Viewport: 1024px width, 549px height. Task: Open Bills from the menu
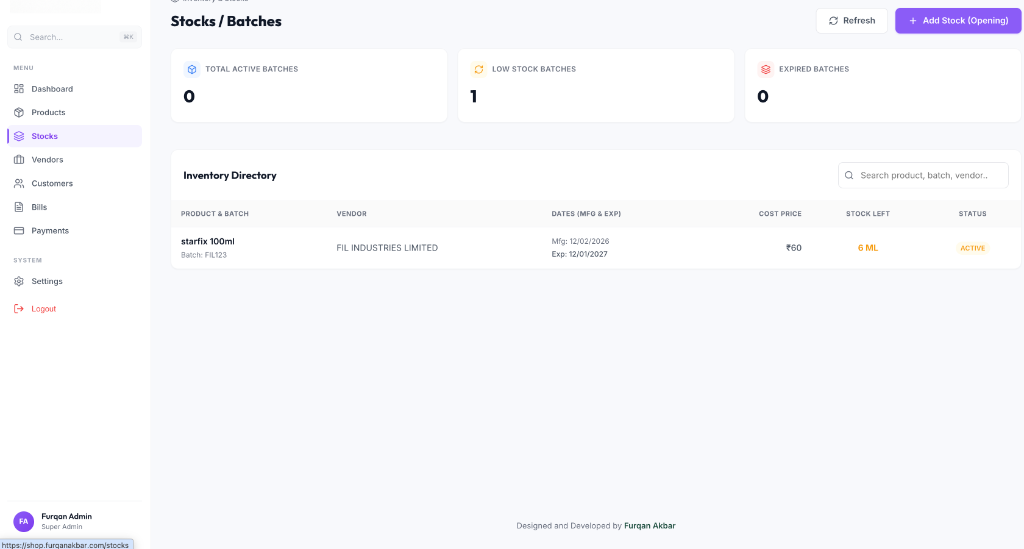coord(74,207)
